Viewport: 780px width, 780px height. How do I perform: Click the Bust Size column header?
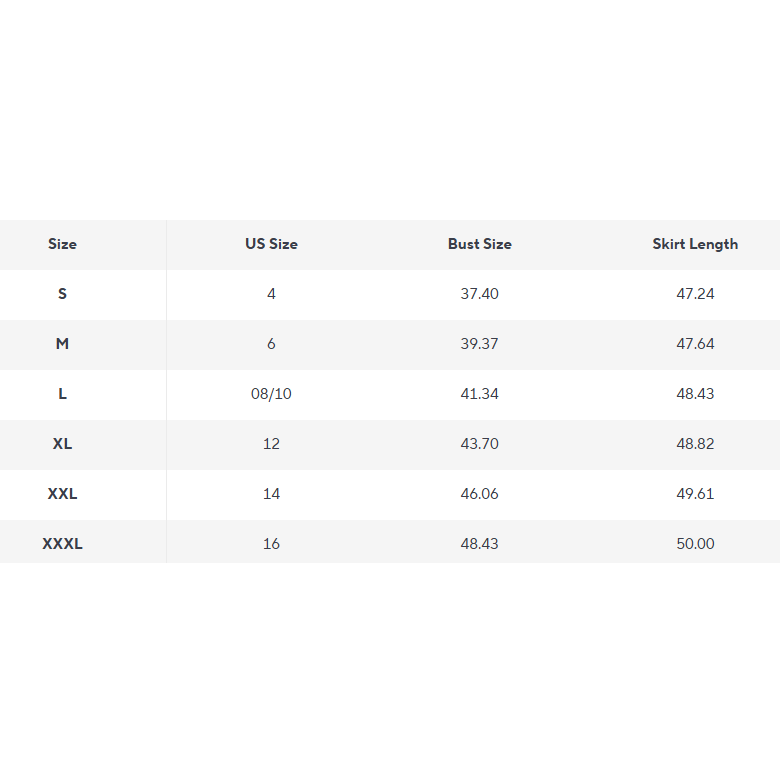(x=480, y=244)
